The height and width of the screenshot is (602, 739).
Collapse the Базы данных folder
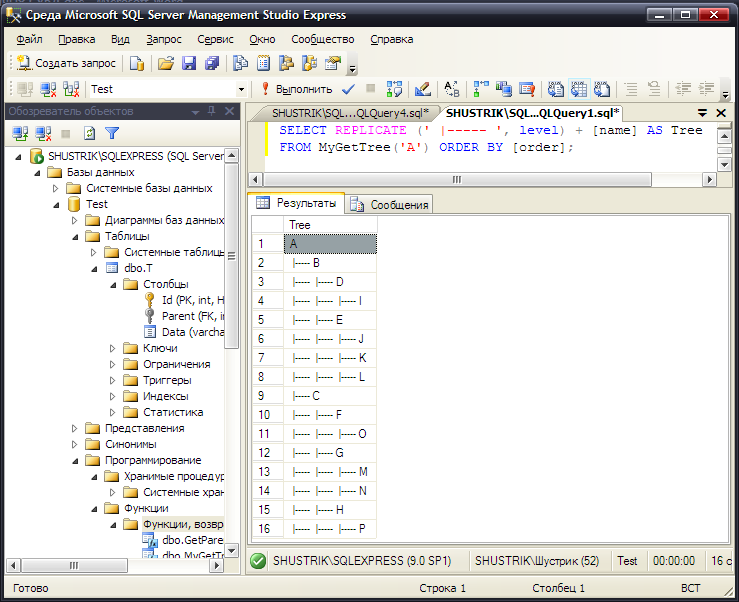click(x=37, y=173)
